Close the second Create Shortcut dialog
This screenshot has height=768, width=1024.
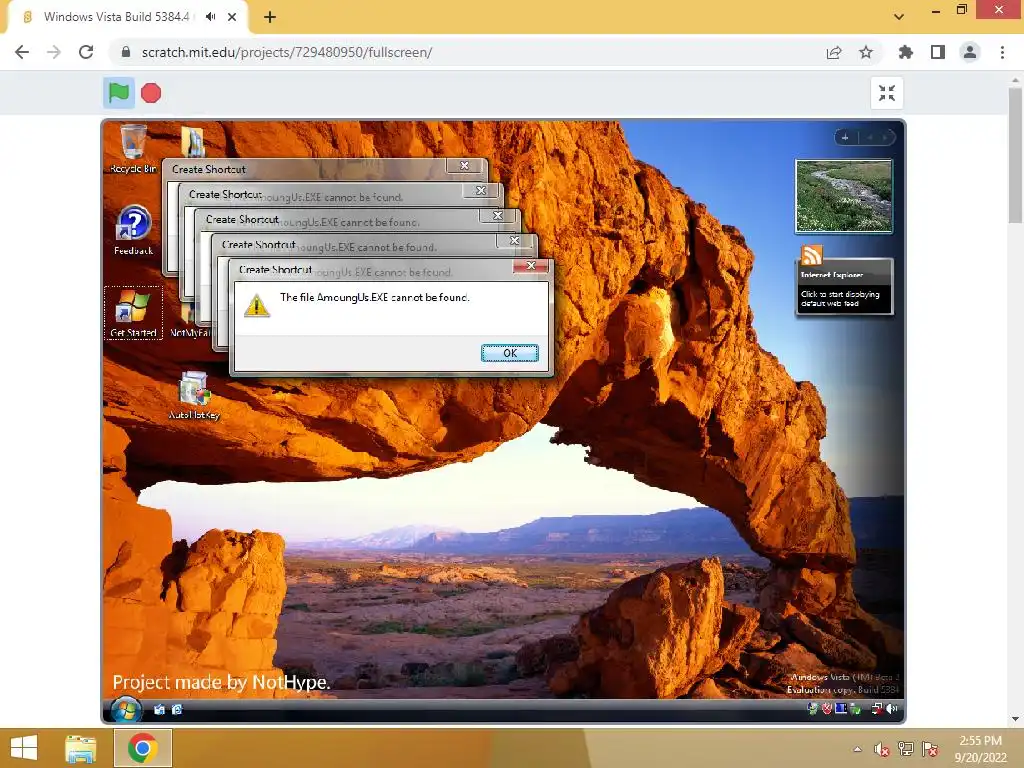tap(515, 241)
